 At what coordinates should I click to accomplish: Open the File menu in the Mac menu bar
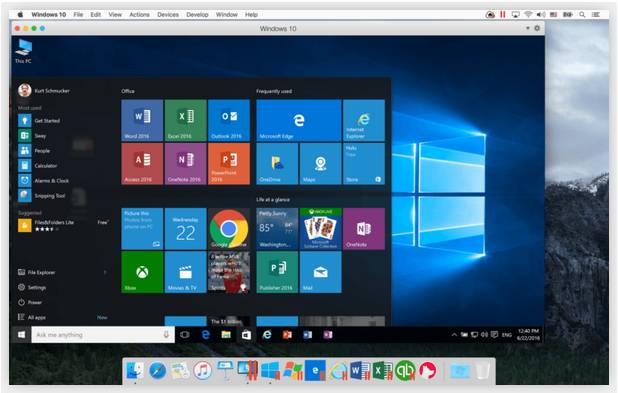click(x=78, y=15)
